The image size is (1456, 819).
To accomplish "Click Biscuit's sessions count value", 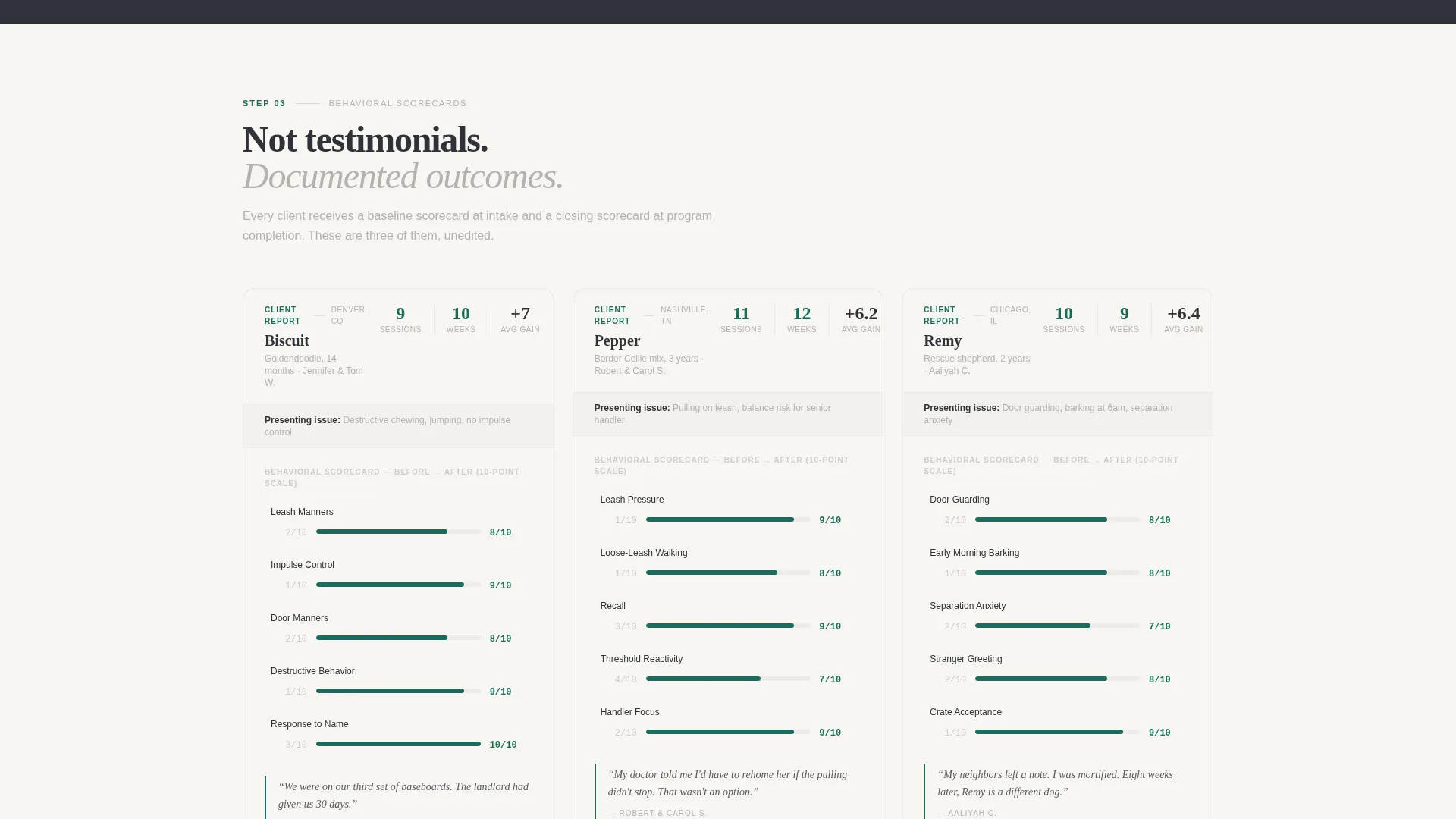I will tap(400, 313).
